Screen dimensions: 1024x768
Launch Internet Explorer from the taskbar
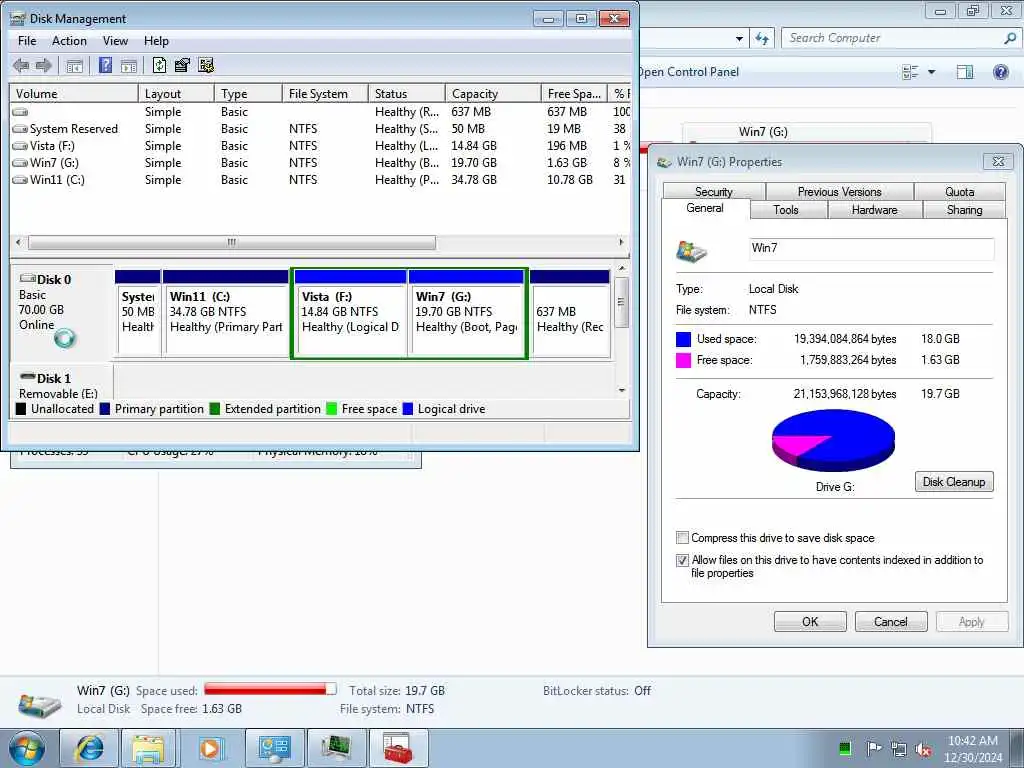(x=89, y=748)
